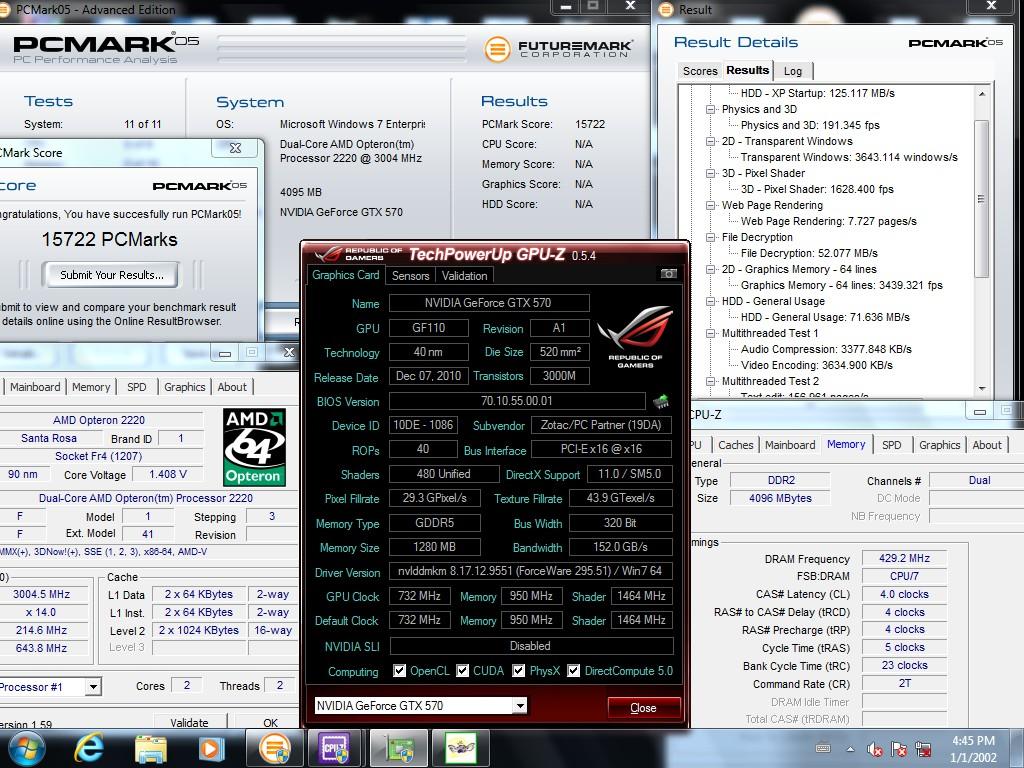
Task: Select Graphics tab in left CPU-Z window
Action: pos(185,387)
